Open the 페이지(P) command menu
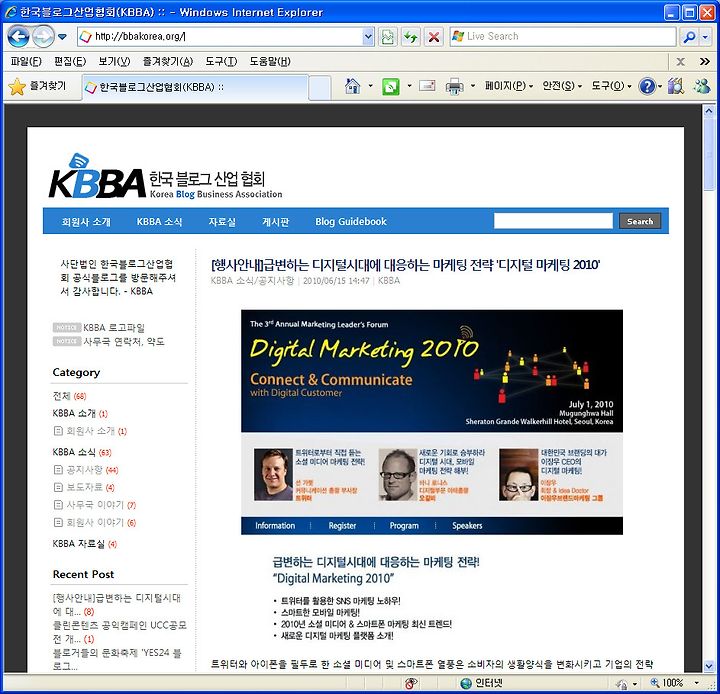Screen dimensions: 720x694 [509, 86]
